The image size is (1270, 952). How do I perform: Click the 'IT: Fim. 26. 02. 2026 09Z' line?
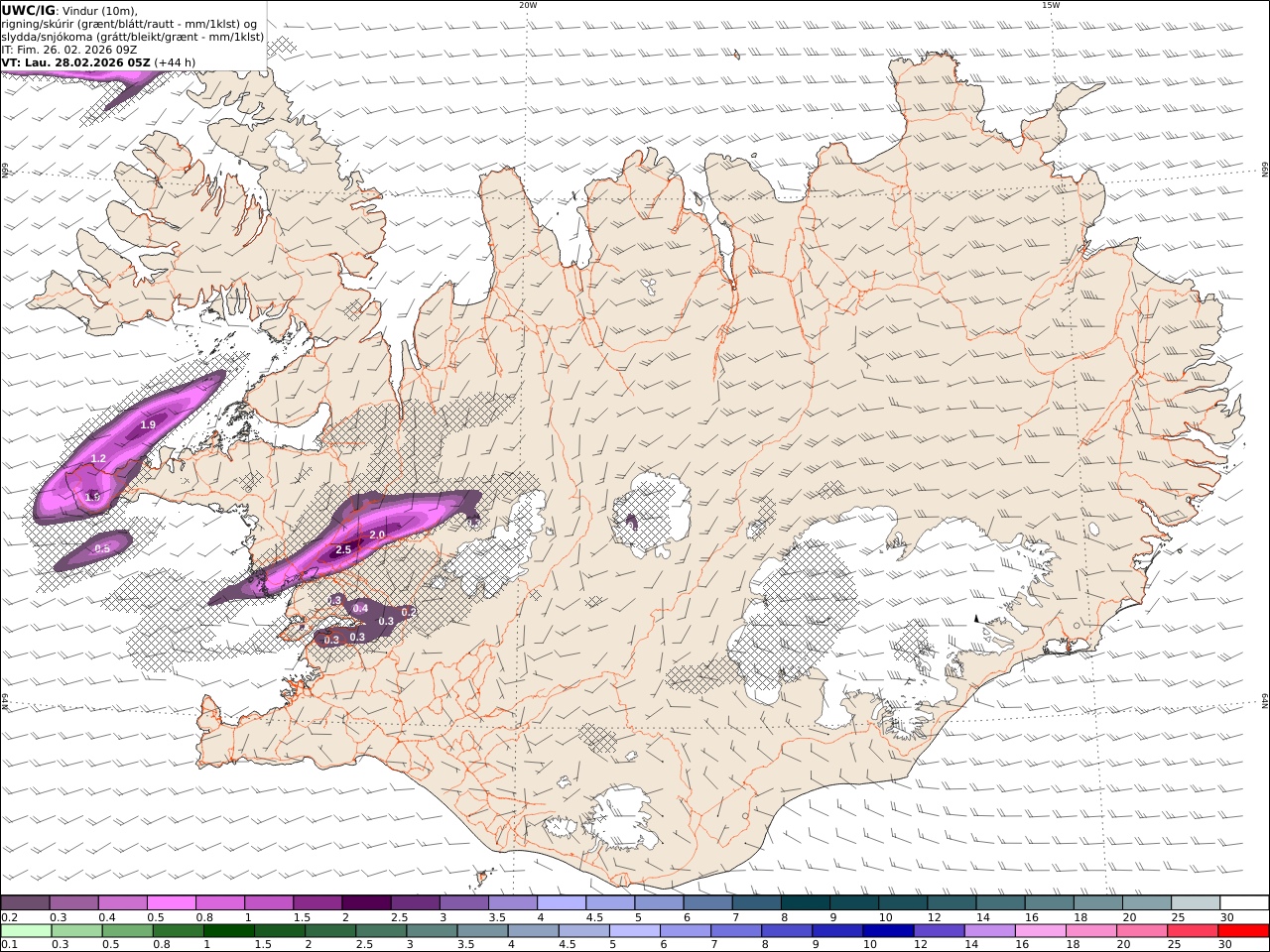tap(69, 50)
